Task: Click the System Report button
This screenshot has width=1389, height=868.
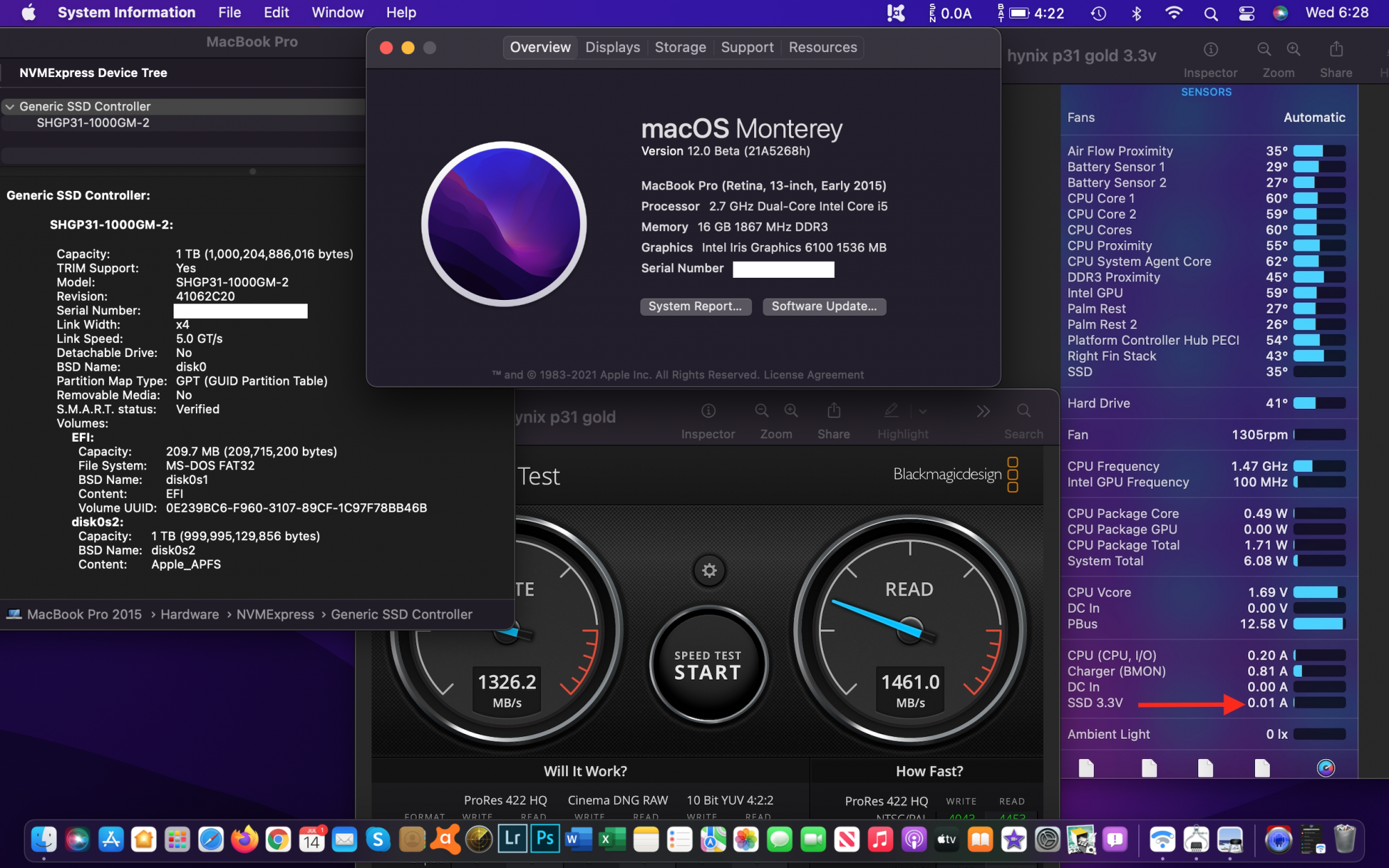Action: [x=694, y=306]
